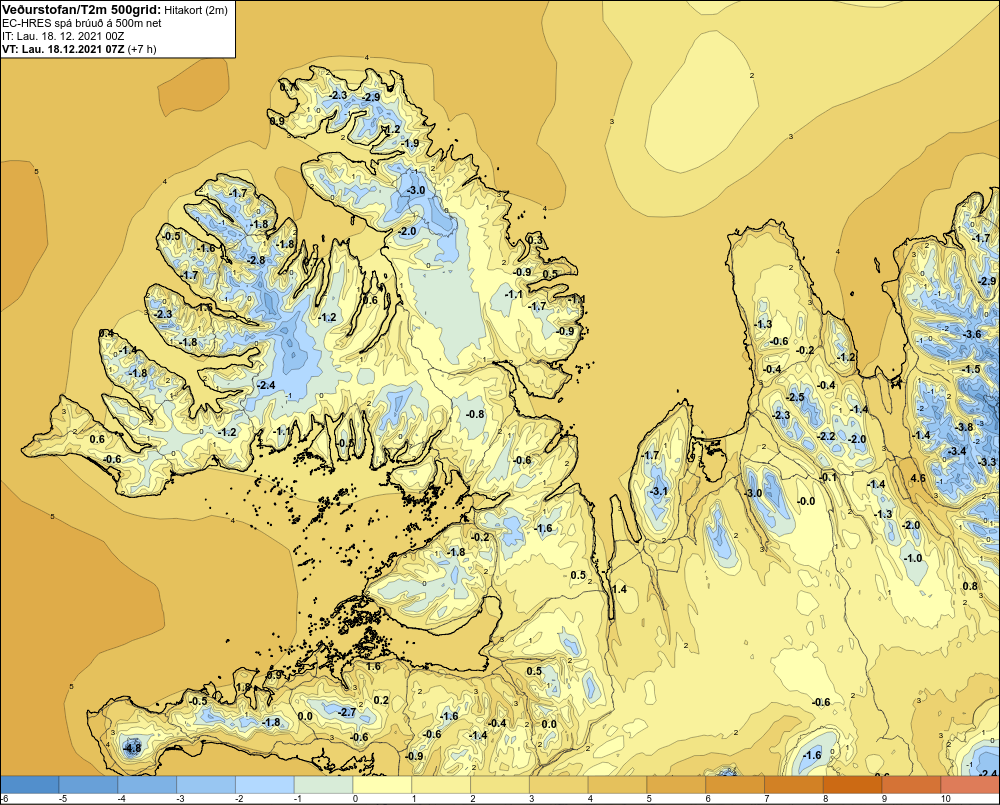Image resolution: width=1000 pixels, height=805 pixels.
Task: Click the -3.8 temperature label
Action: click(964, 427)
